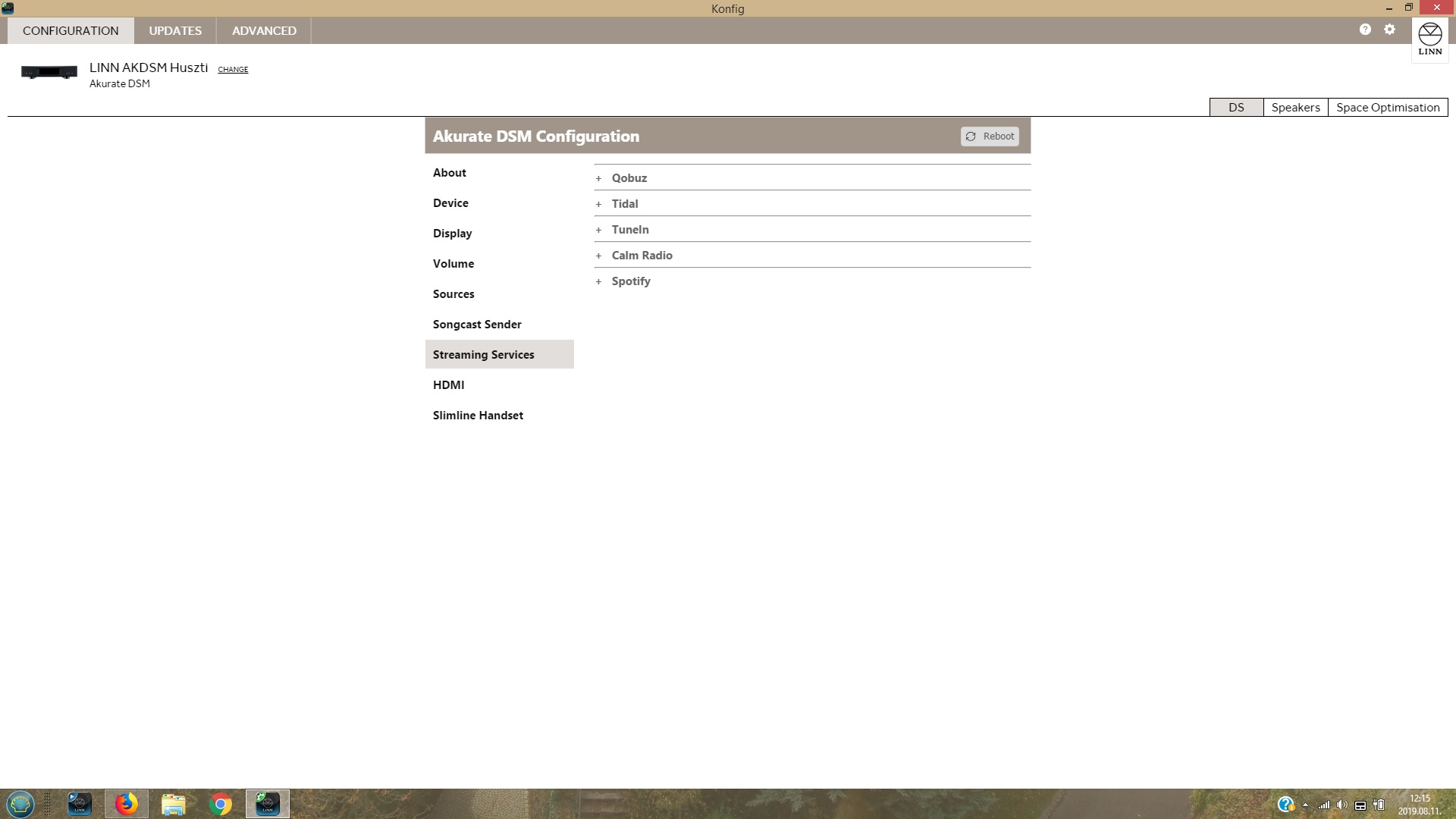Select Space Optimisation view
This screenshot has width=1456, height=819.
coord(1387,108)
